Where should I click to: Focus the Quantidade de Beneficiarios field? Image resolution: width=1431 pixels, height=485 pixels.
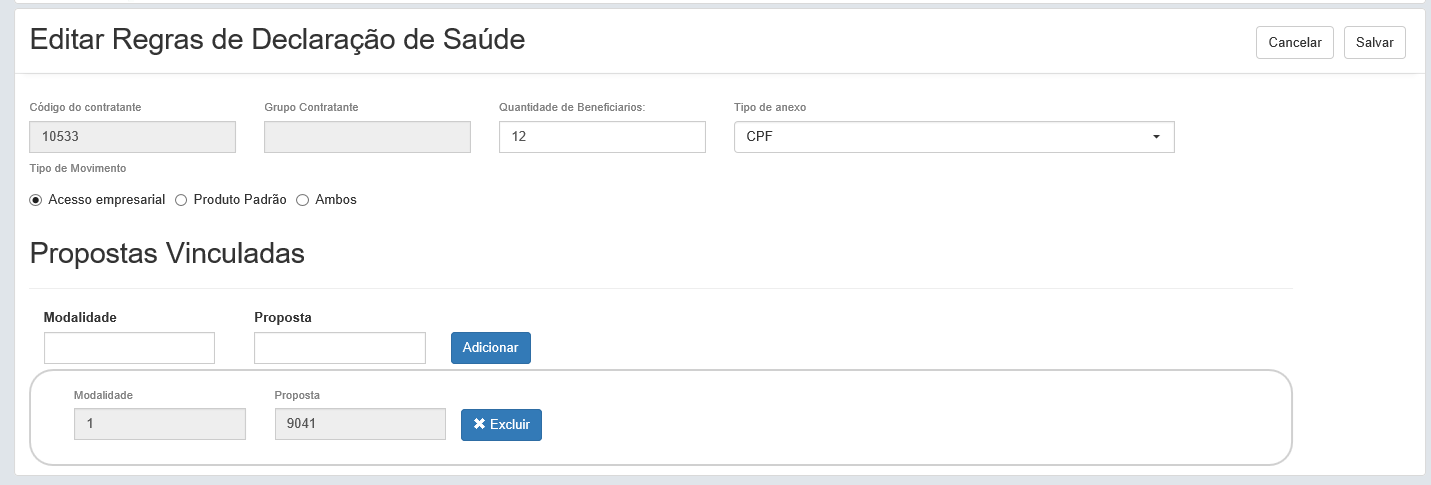tap(602, 137)
